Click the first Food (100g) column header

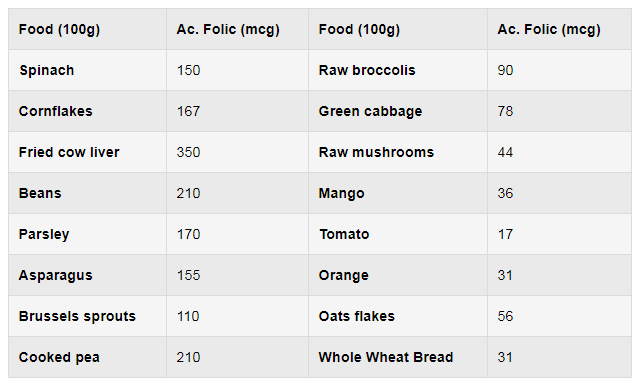(87, 29)
